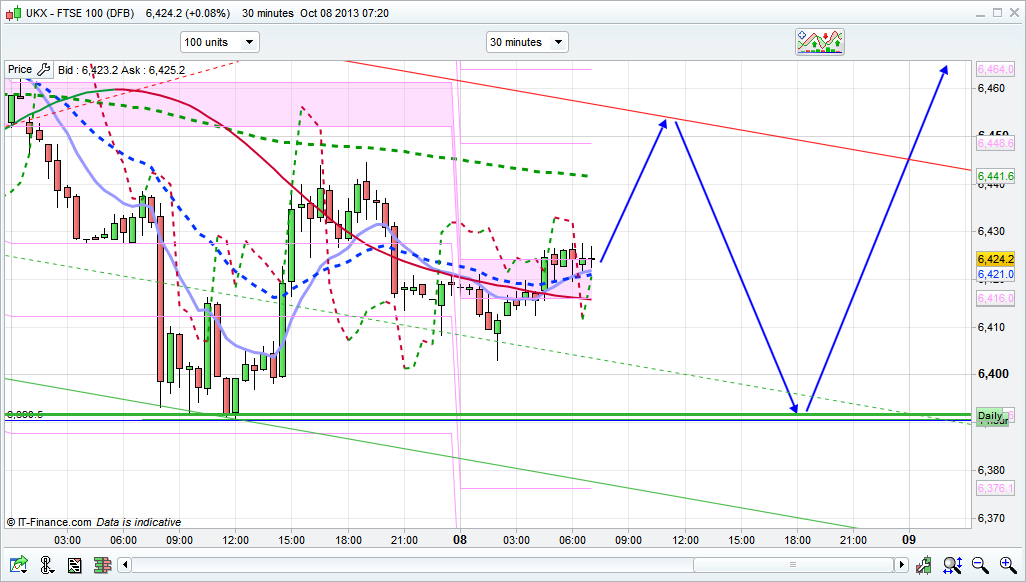Click the stacked bars icon in bottom toolbar
The height and width of the screenshot is (582, 1026).
coord(102,565)
